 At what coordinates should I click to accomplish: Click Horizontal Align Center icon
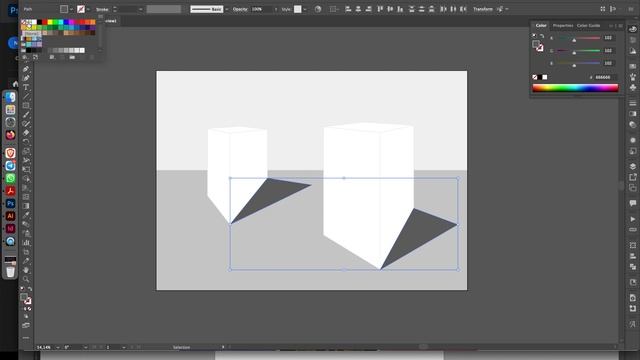(x=358, y=9)
